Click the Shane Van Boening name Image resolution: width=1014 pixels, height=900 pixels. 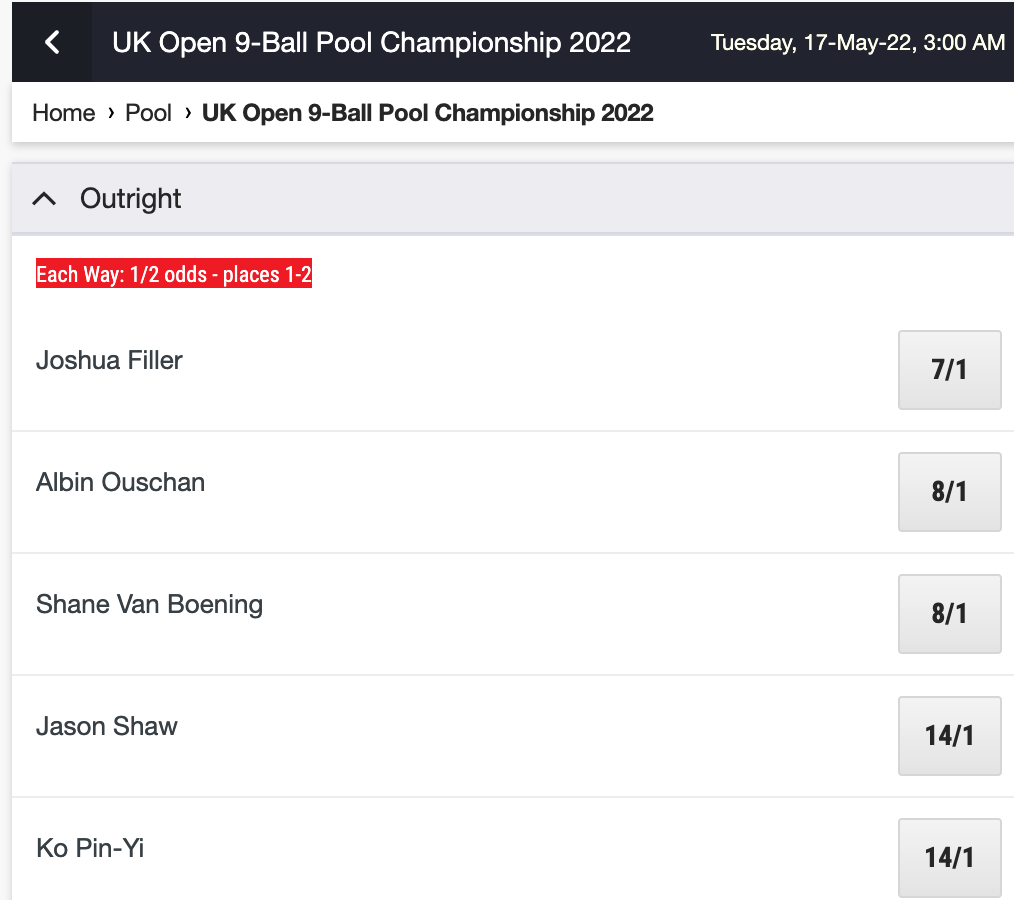click(149, 604)
